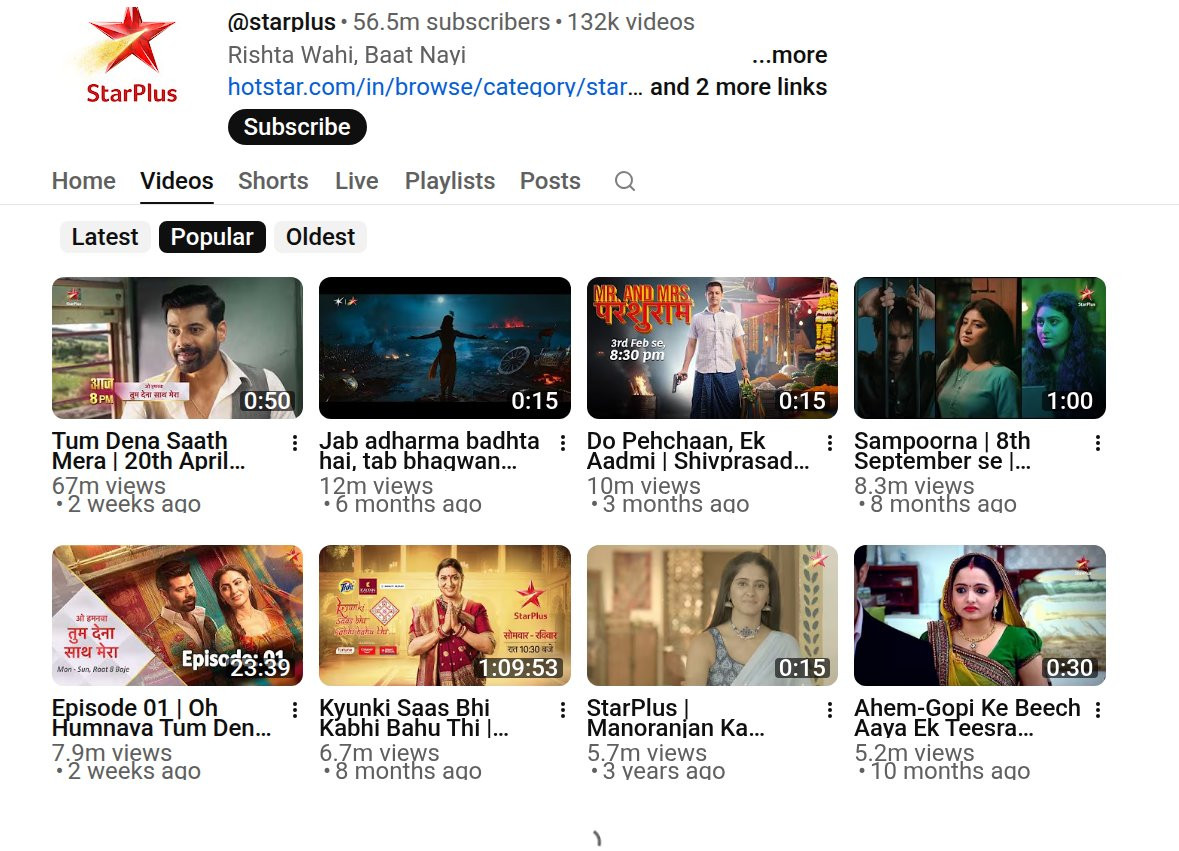Switch to the Home tab
The image size is (1179, 851).
coord(83,181)
